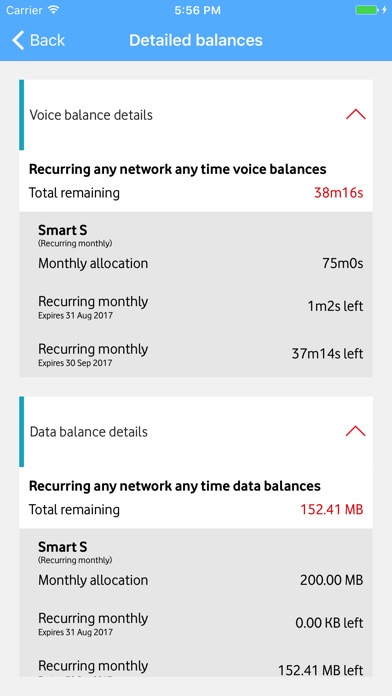The height and width of the screenshot is (696, 392).
Task: Select the voice total remaining 38m16s value
Action: coord(339,193)
